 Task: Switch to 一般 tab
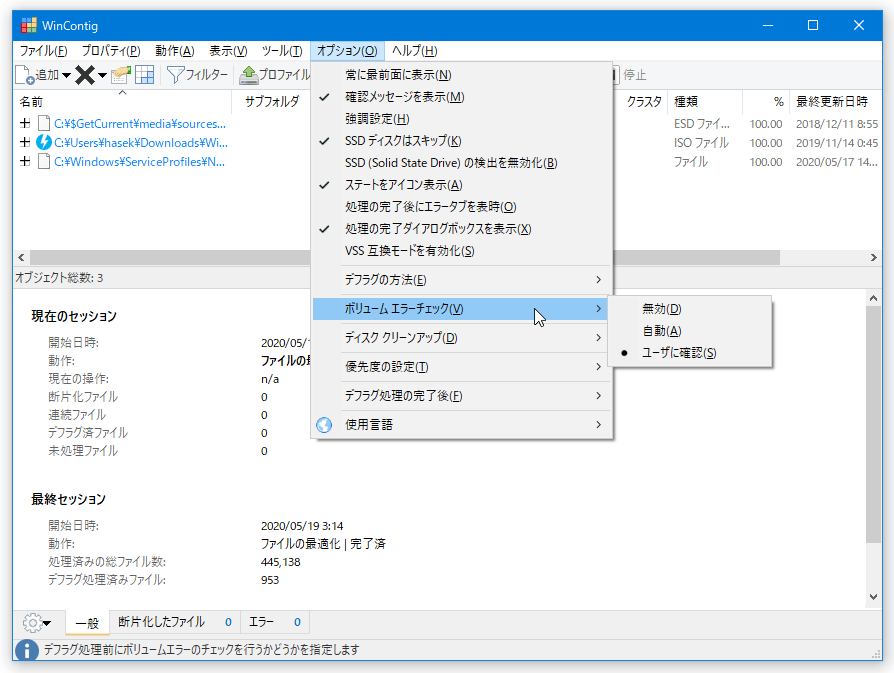pyautogui.click(x=87, y=623)
